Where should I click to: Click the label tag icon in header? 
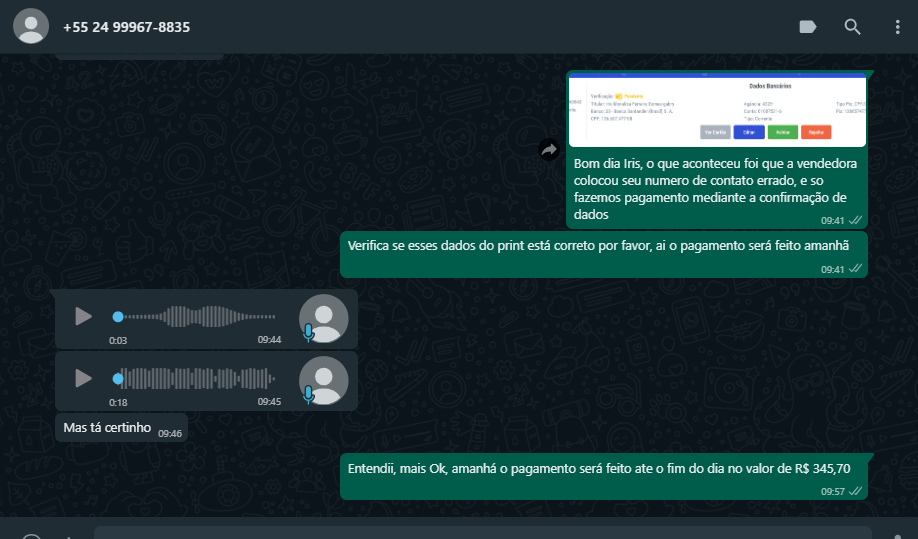808,27
